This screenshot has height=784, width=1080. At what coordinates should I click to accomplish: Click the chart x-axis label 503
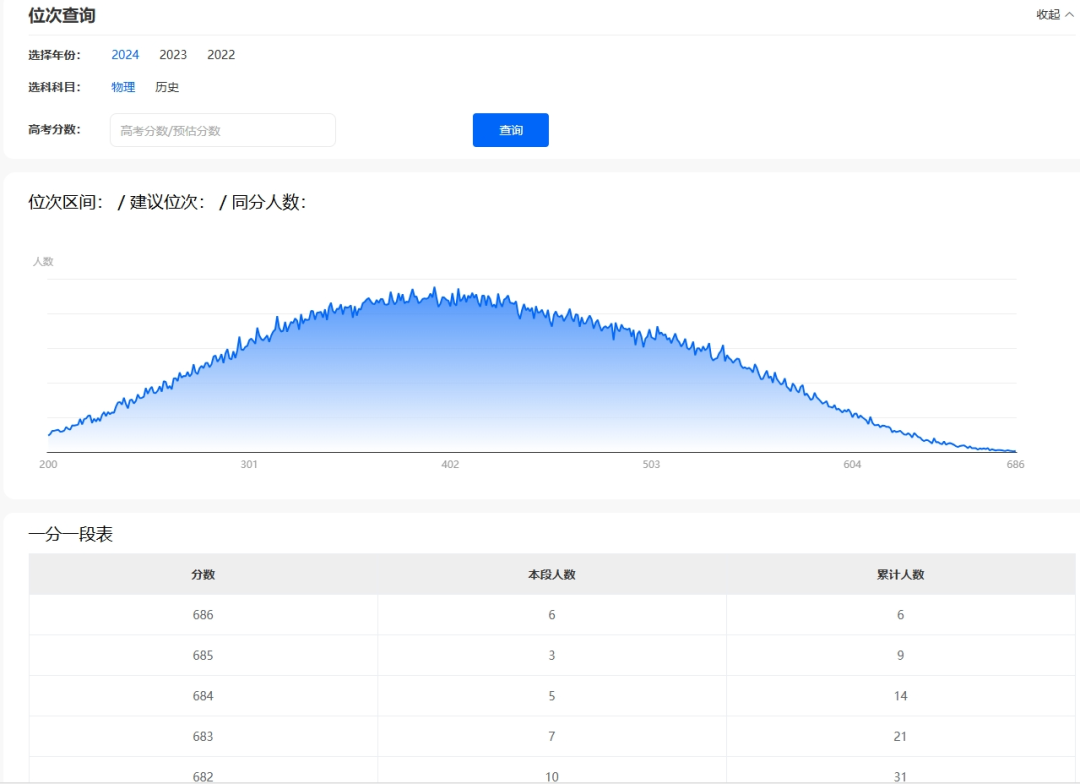651,464
